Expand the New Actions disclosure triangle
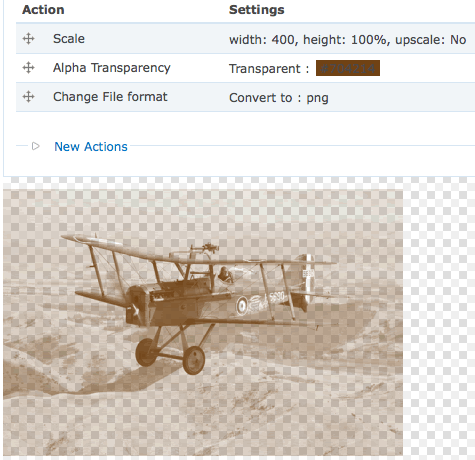This screenshot has height=460, width=475. click(36, 146)
